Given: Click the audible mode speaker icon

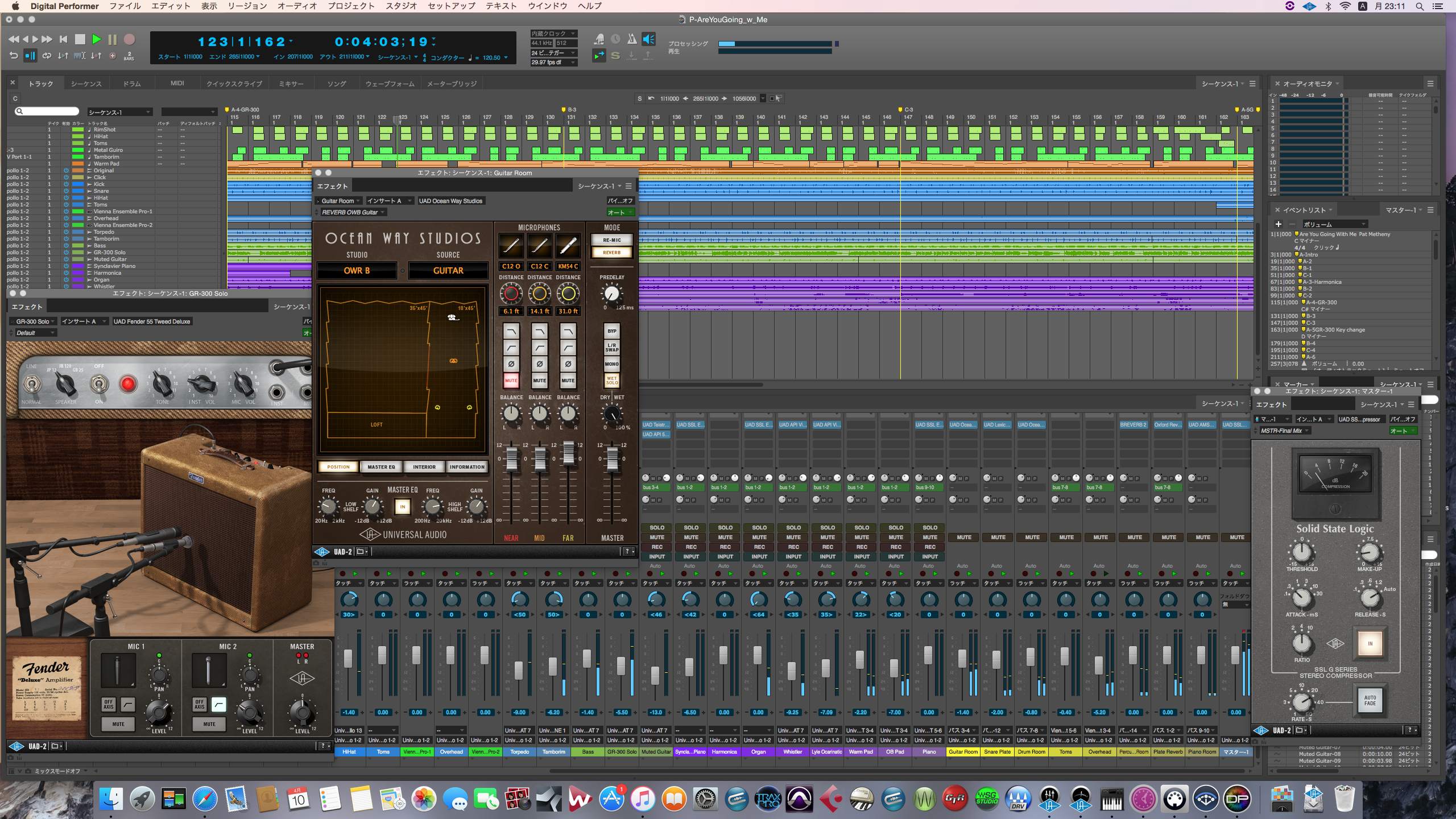Looking at the screenshot, I should (x=649, y=39).
